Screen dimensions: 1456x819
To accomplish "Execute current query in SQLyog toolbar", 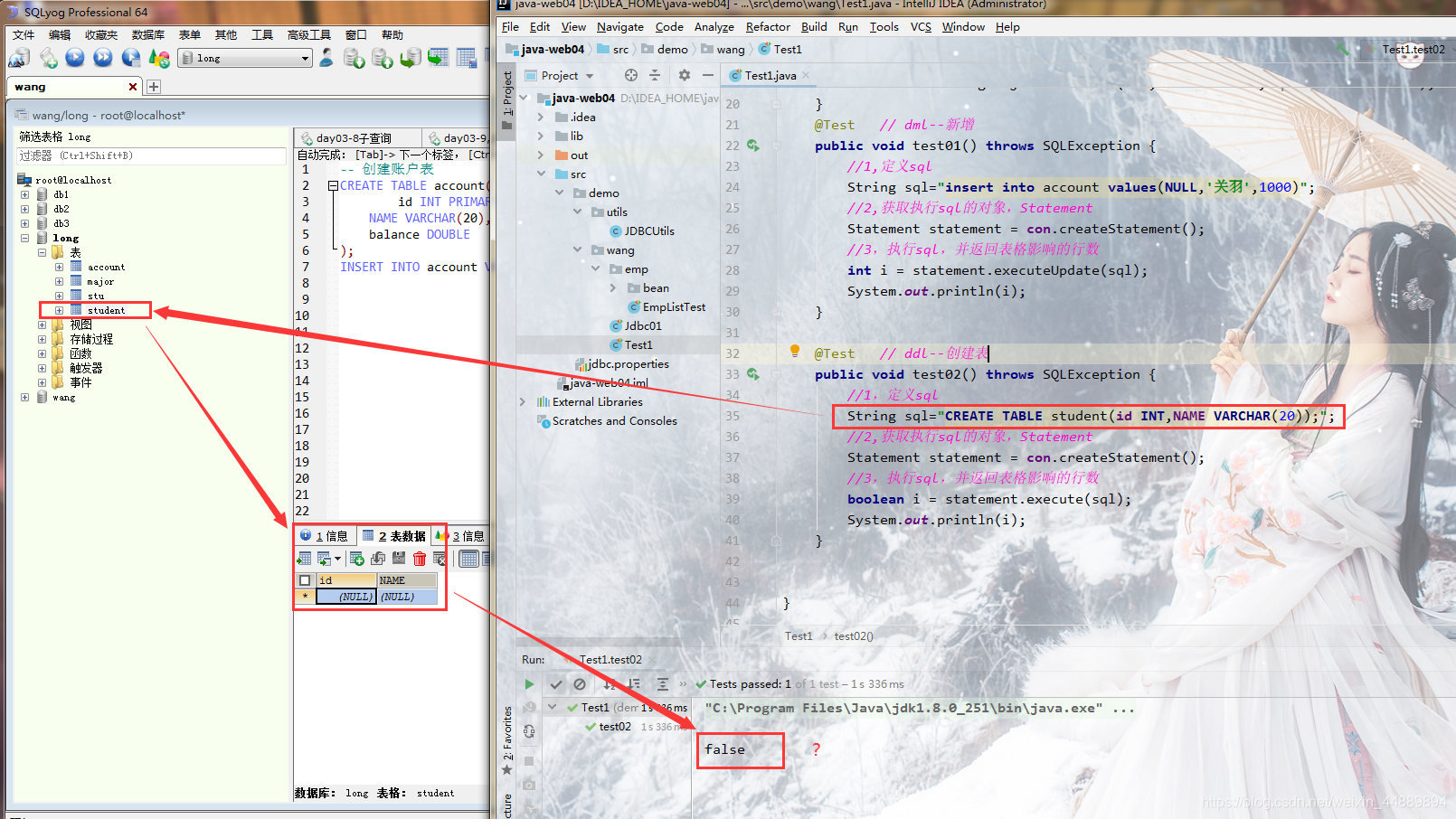I will pyautogui.click(x=75, y=58).
